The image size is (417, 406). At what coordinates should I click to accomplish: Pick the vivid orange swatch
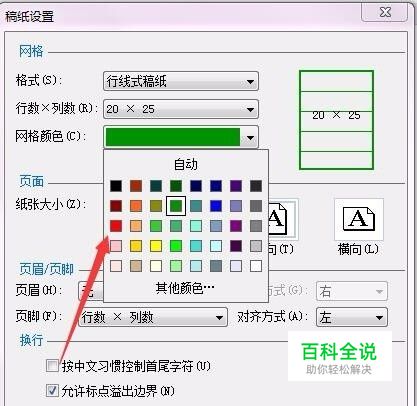point(136,206)
